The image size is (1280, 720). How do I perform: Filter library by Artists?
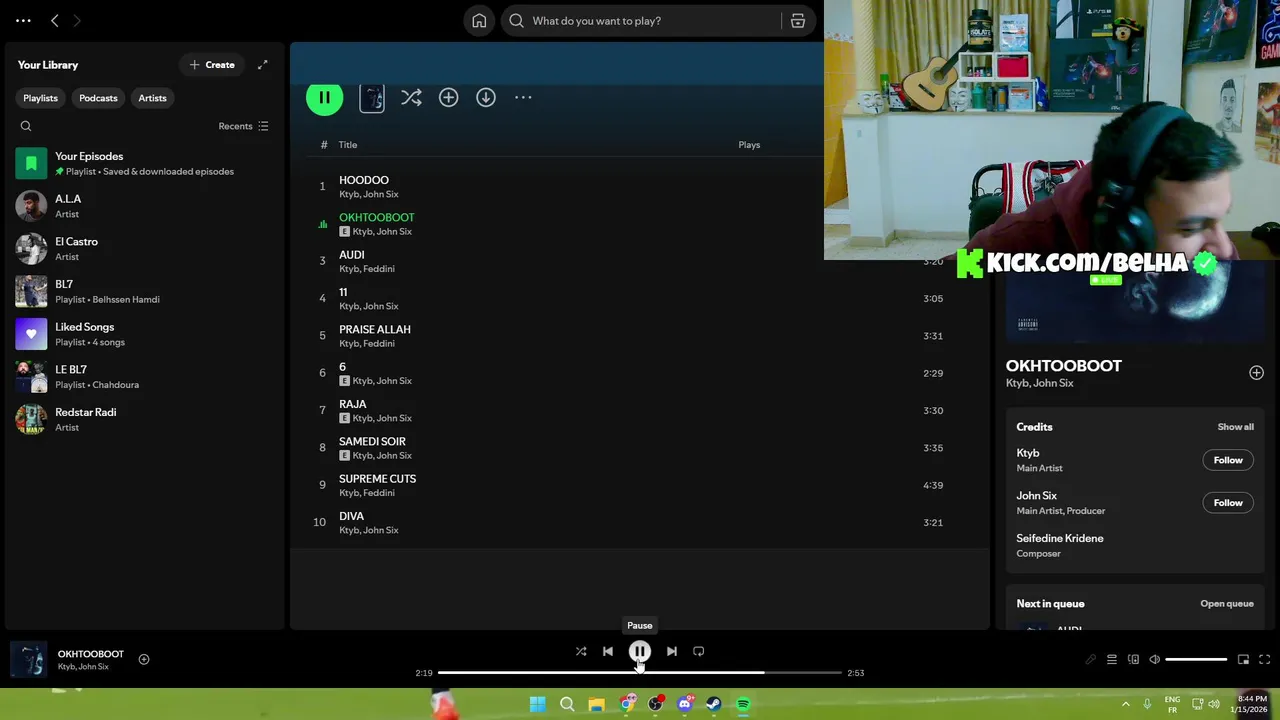(x=152, y=98)
